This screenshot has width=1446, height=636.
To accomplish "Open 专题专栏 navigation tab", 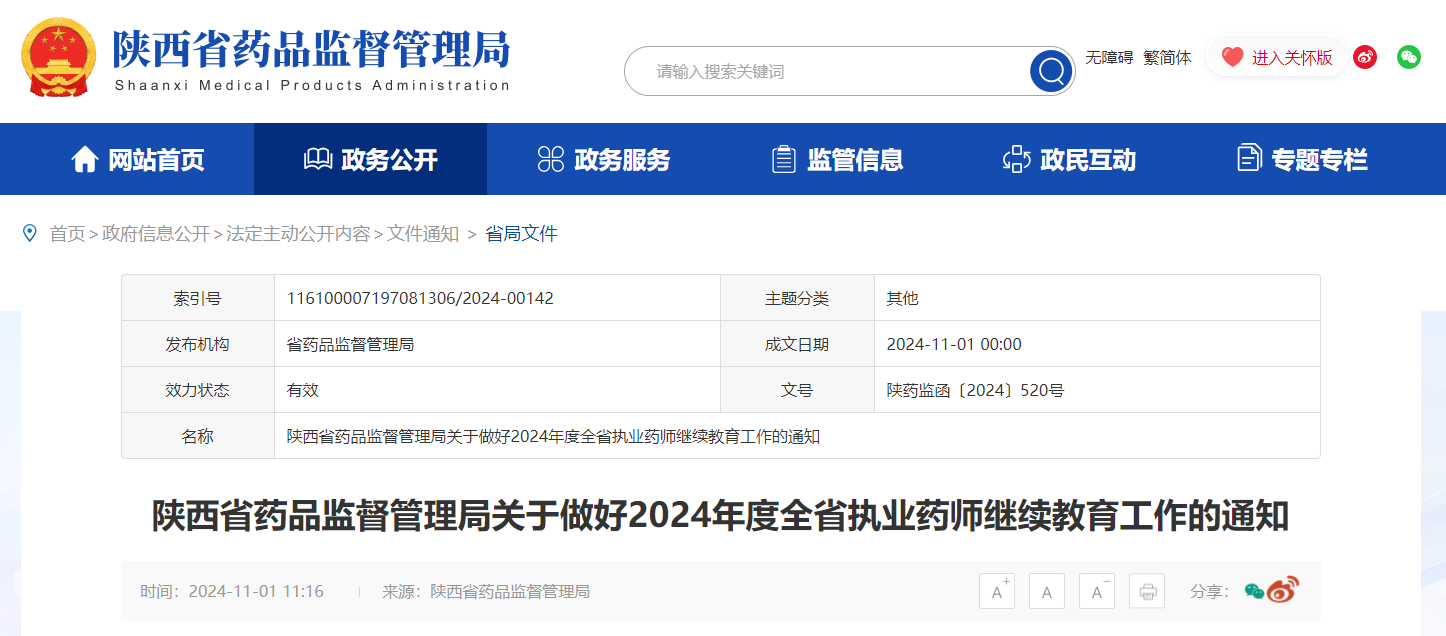I will tap(1302, 159).
